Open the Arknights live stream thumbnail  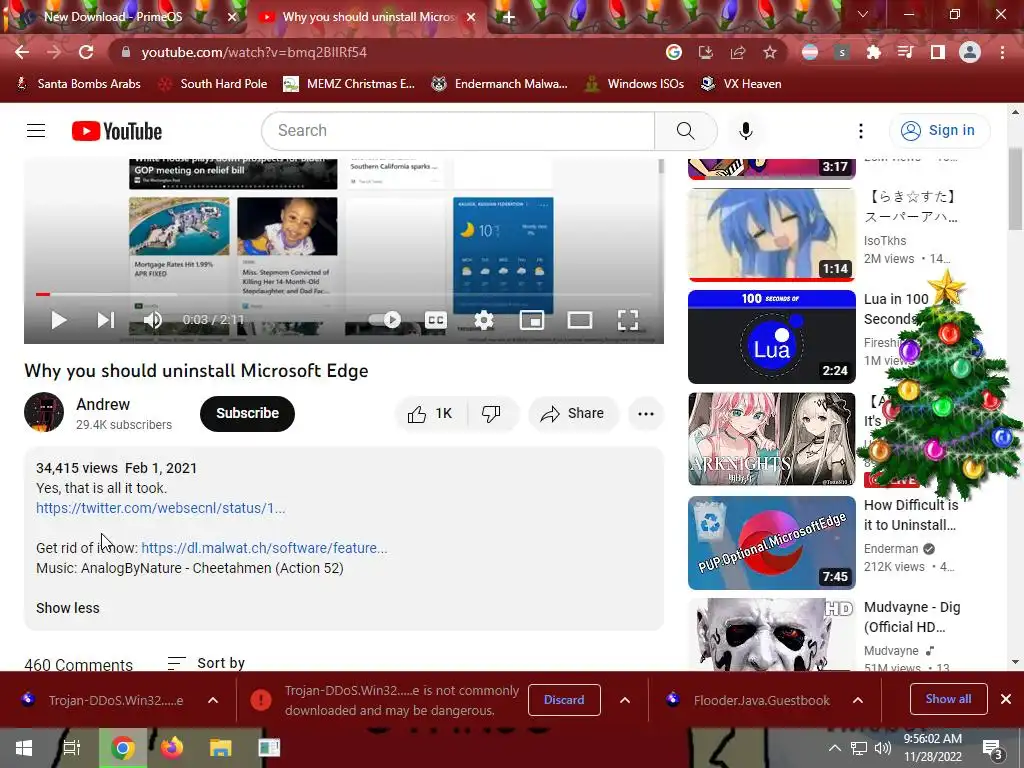(x=771, y=439)
